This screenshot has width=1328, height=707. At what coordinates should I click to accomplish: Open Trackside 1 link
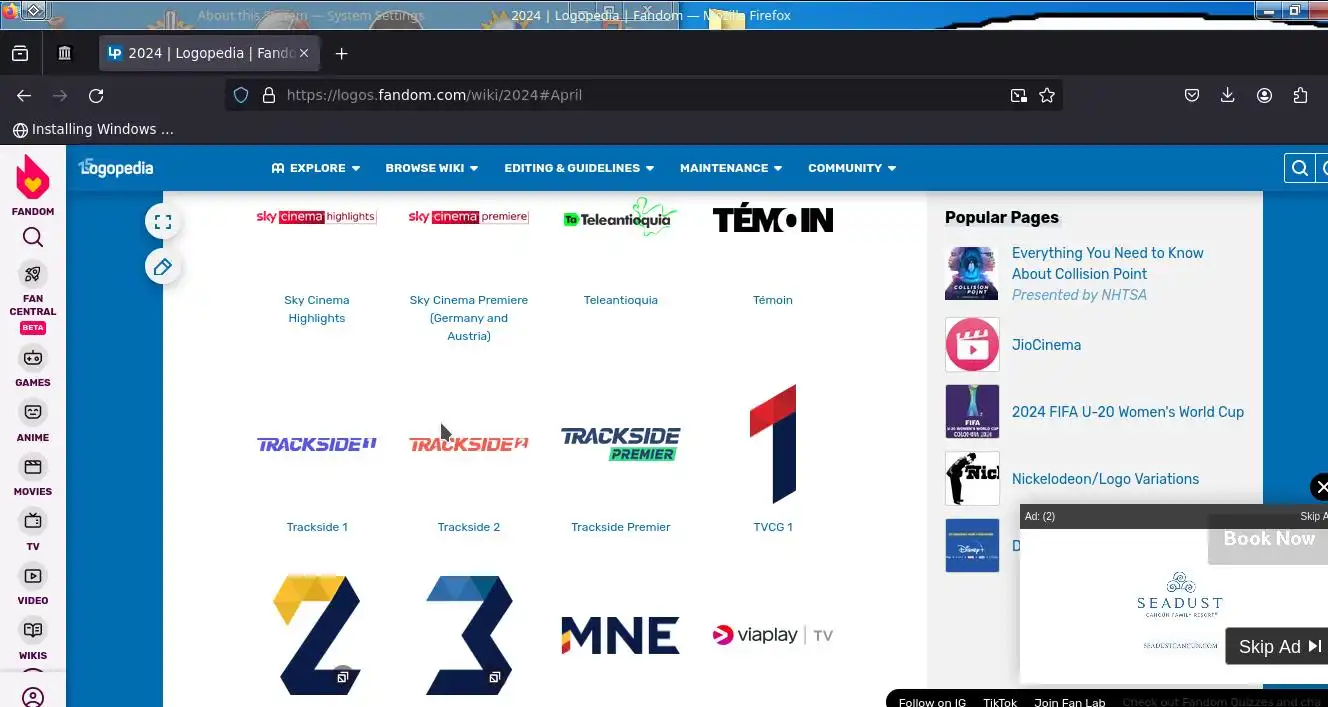(x=317, y=527)
